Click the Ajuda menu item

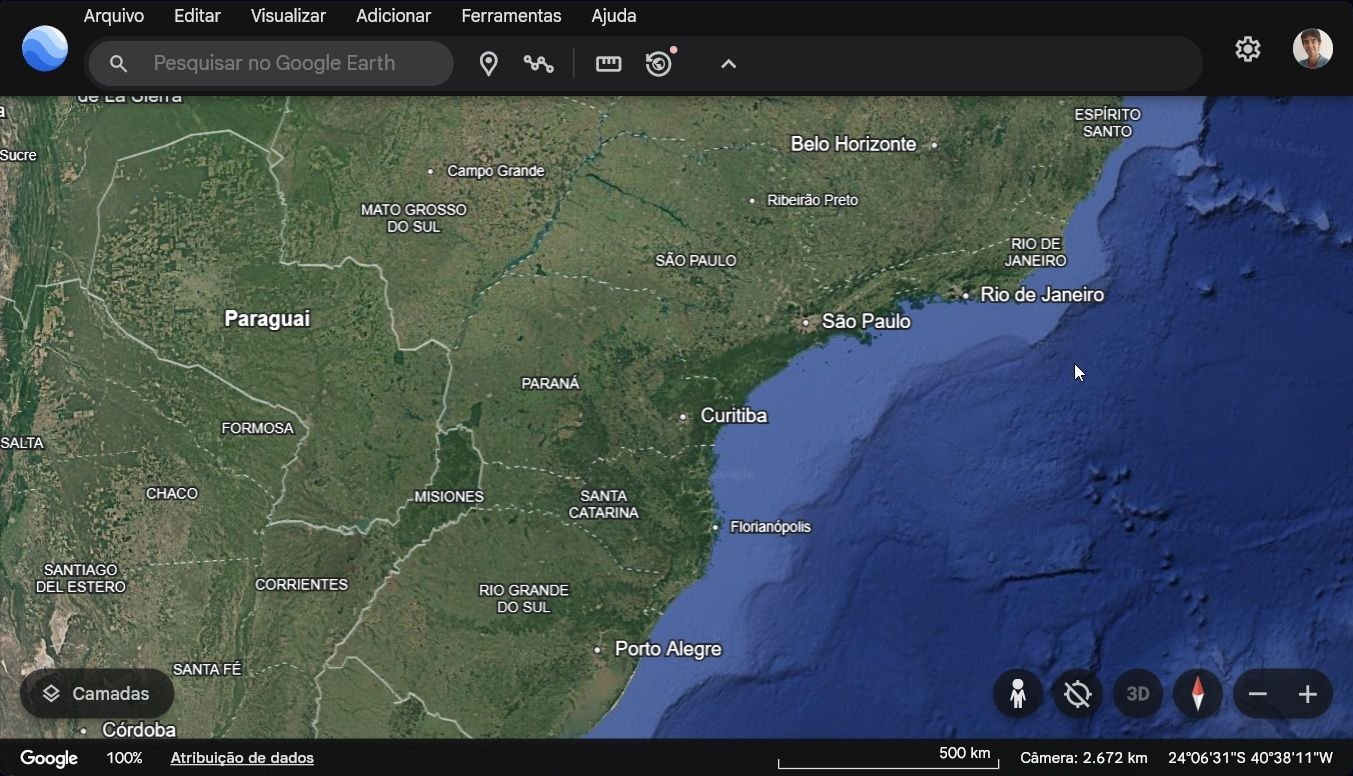(x=613, y=16)
